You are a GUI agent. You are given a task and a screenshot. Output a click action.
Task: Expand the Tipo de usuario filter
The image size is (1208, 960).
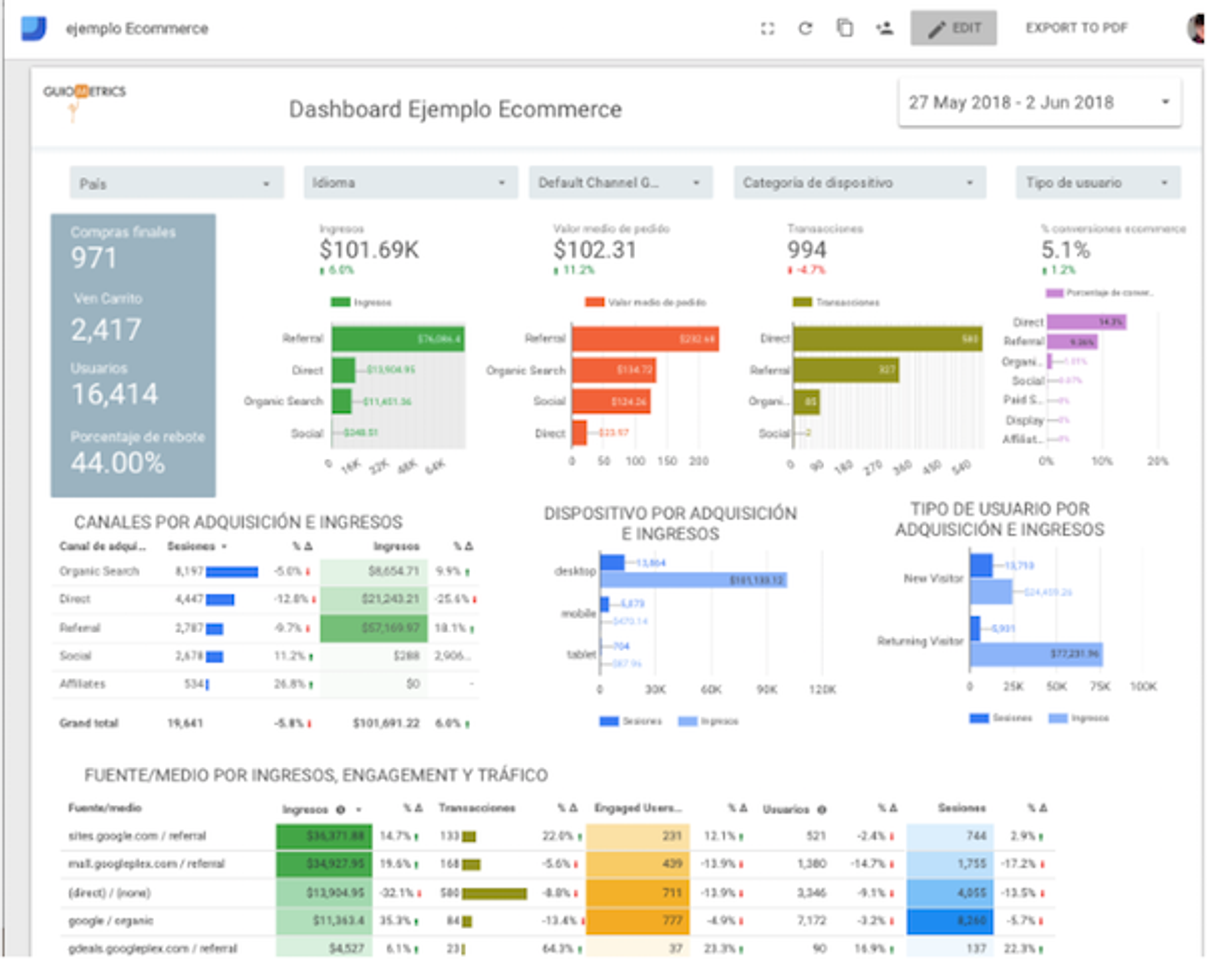pyautogui.click(x=1097, y=183)
